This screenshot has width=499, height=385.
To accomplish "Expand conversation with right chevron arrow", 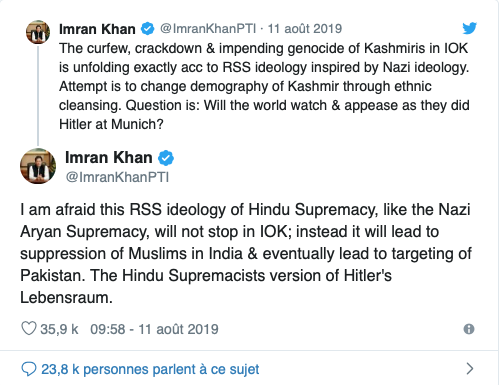I will 470,369.
